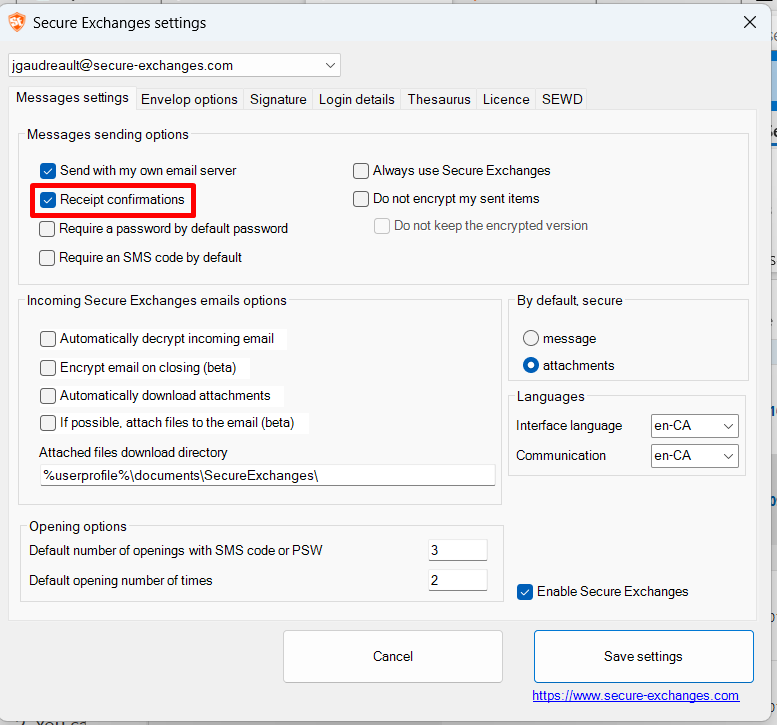Viewport: 777px width, 725px height.
Task: Edit the Default opening number of times field
Action: [x=457, y=580]
